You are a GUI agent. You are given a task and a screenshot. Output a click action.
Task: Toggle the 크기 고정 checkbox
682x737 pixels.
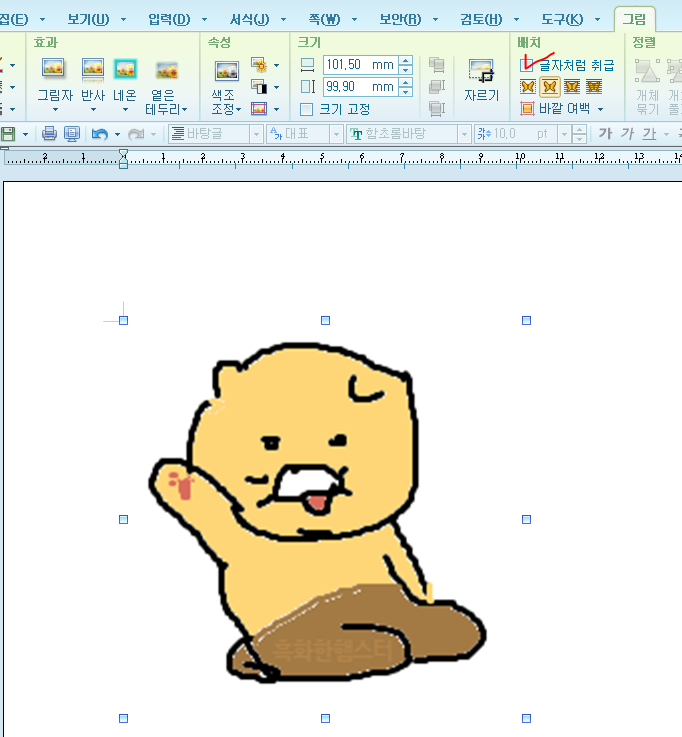306,110
